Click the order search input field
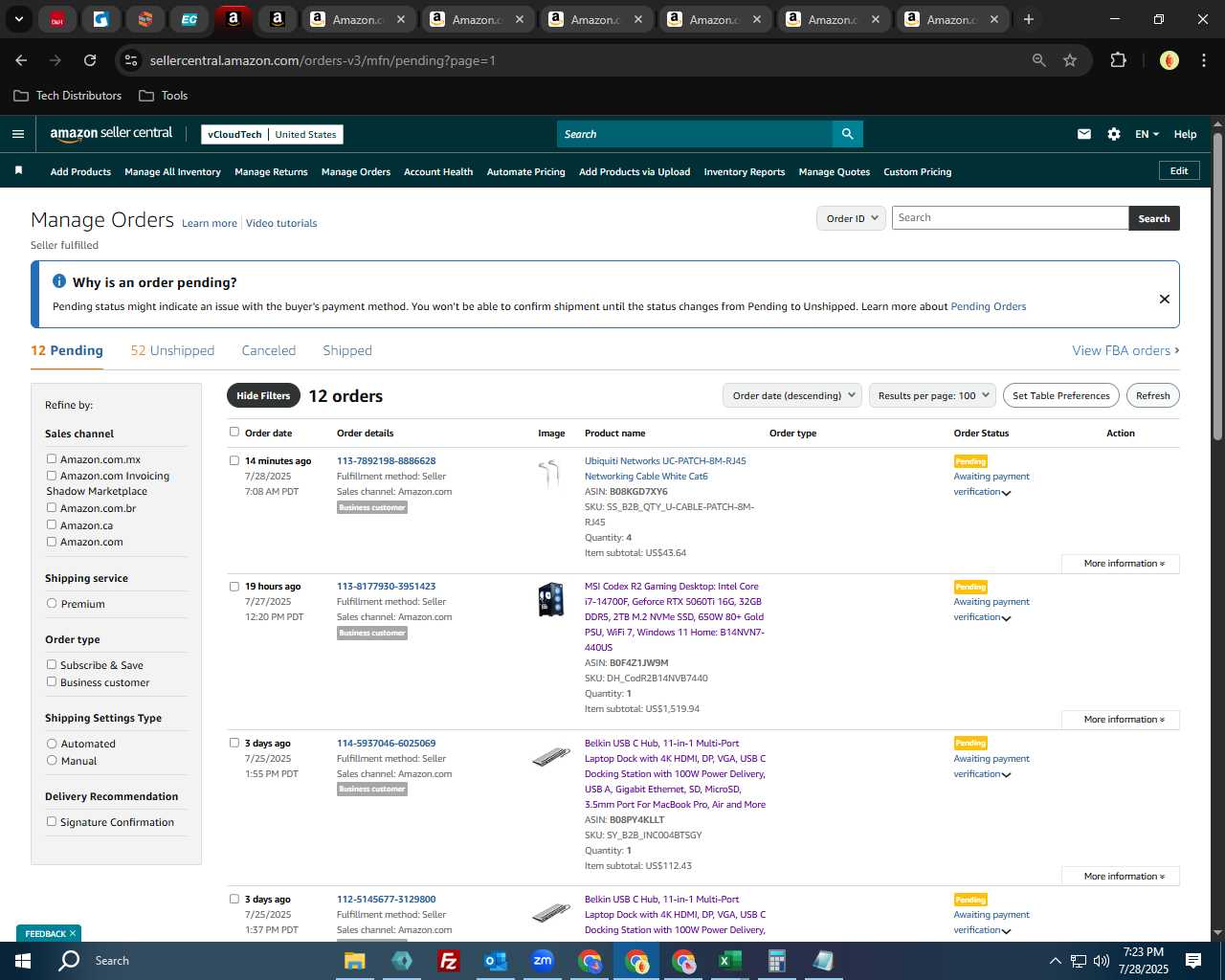The height and width of the screenshot is (980, 1225). point(1011,218)
